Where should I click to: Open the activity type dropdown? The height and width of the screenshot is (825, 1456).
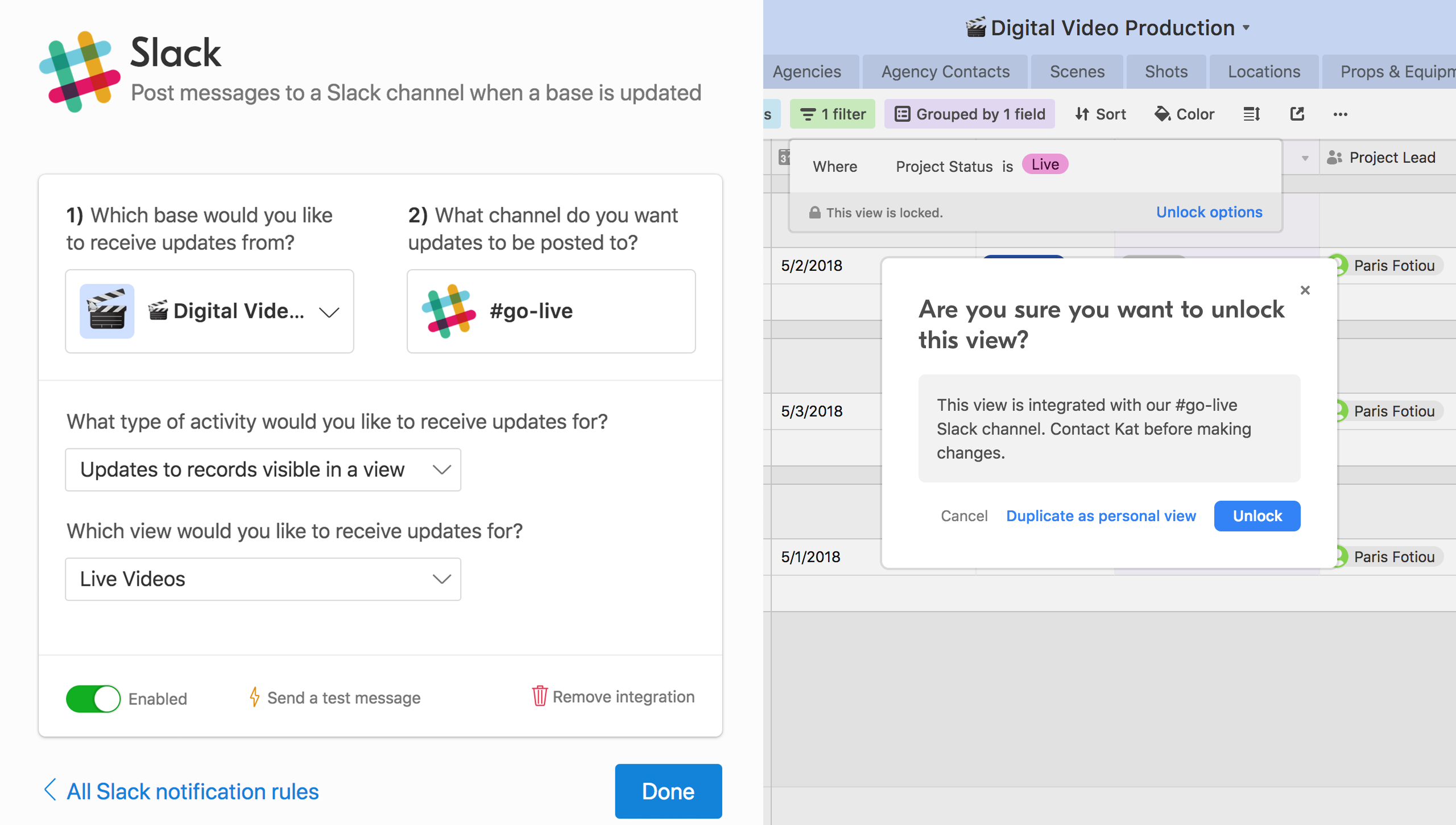pos(263,470)
